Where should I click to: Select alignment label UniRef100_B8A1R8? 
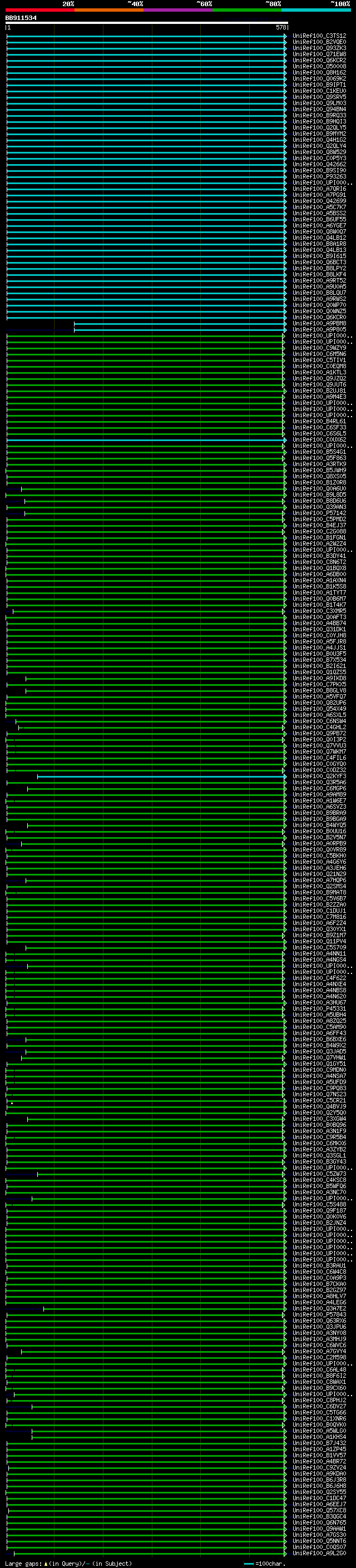(x=319, y=244)
